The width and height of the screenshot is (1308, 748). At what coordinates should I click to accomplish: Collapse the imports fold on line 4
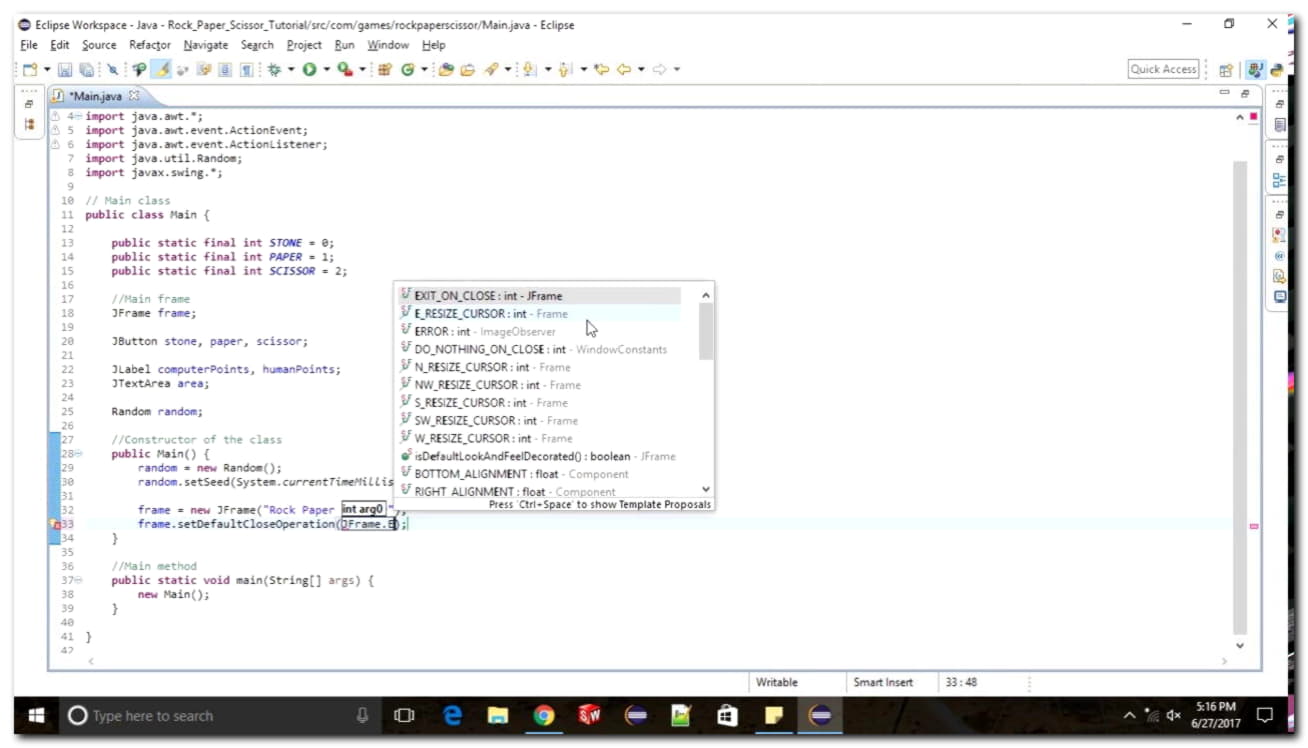pyautogui.click(x=78, y=116)
